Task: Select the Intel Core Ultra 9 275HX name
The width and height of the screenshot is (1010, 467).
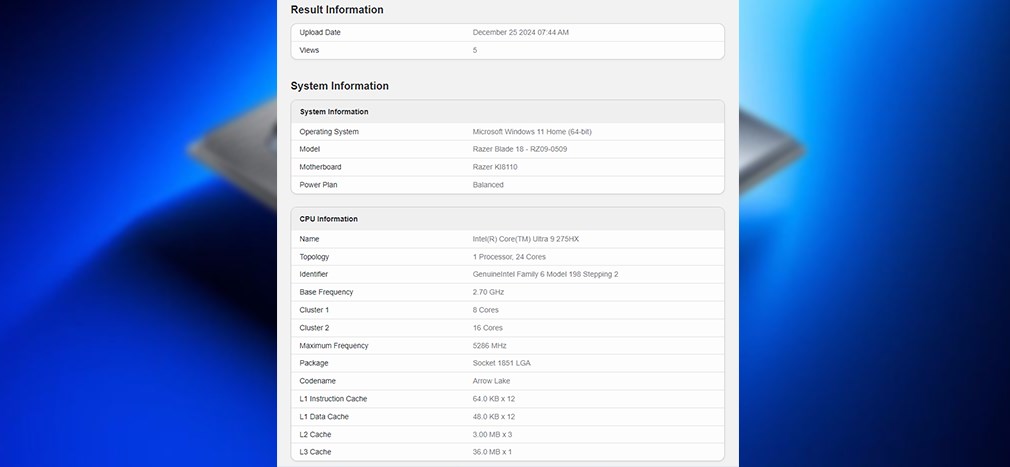Action: [x=526, y=239]
